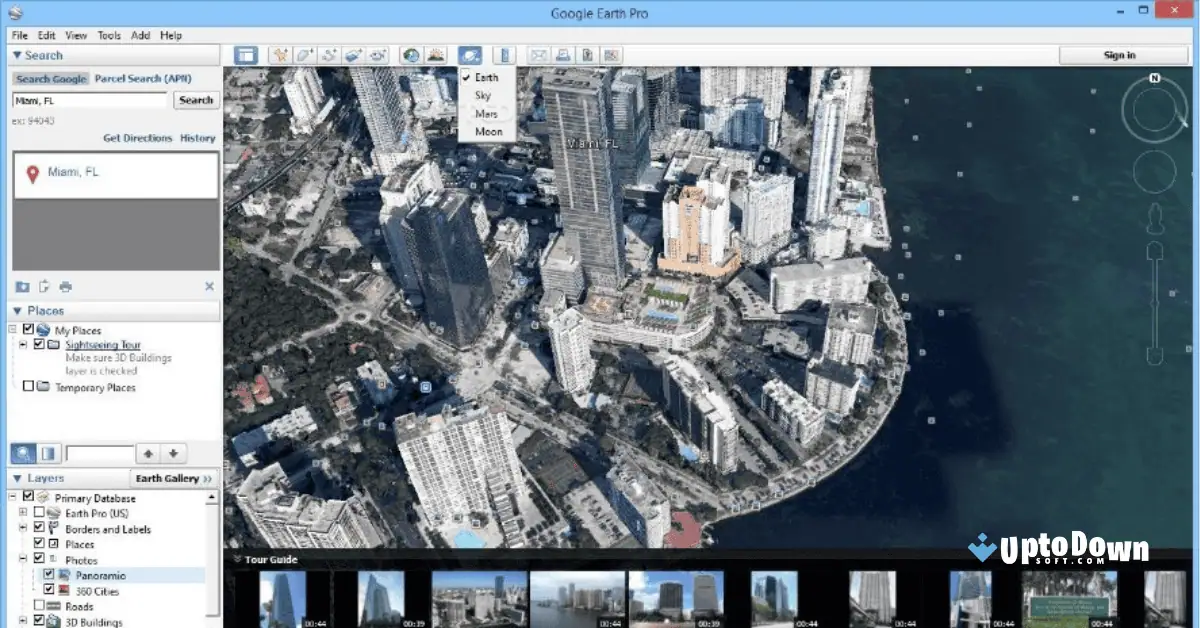Click the print icon in the Places panel

[64, 286]
